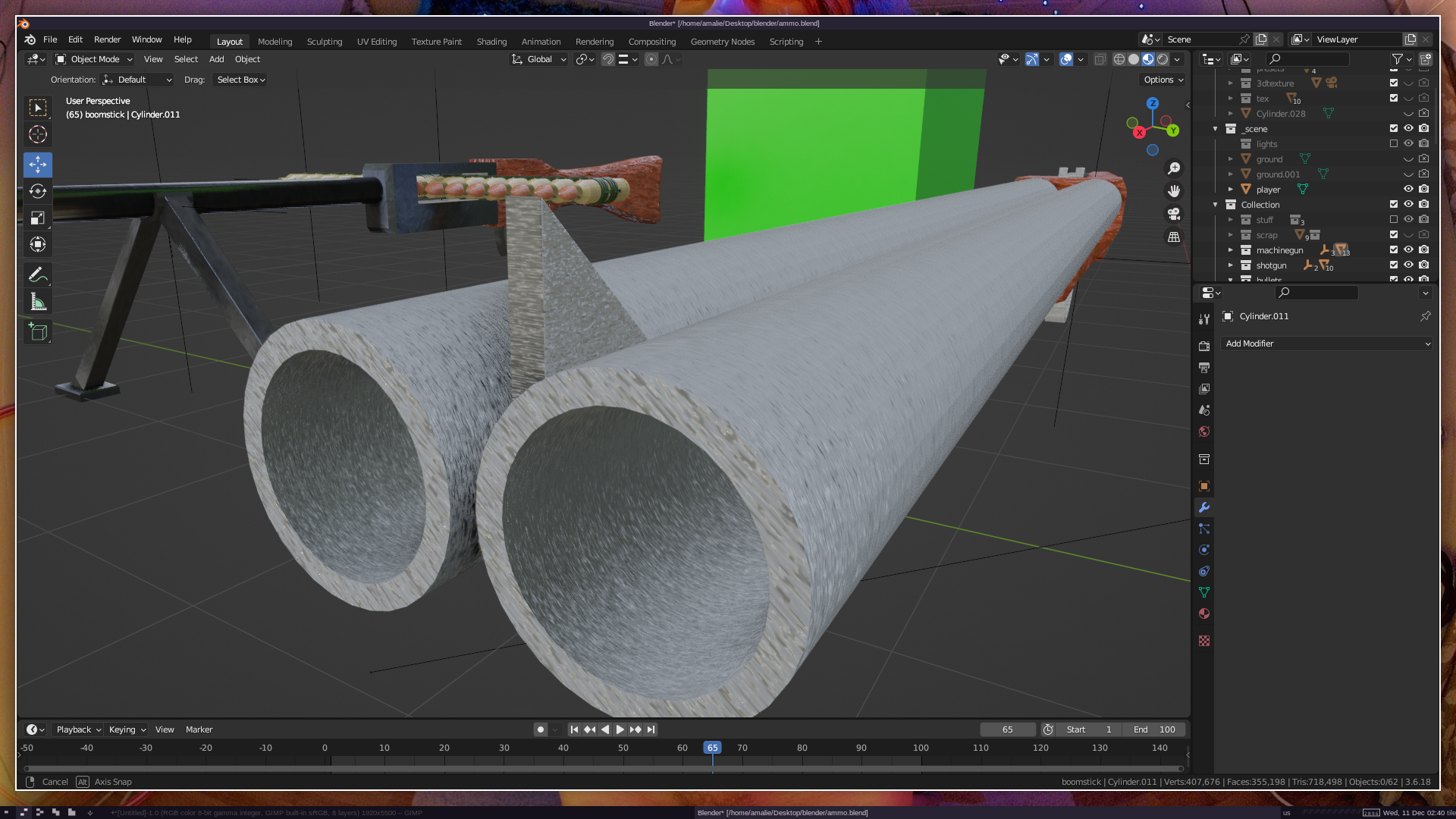Switch to the Shading workspace tab

click(x=491, y=42)
